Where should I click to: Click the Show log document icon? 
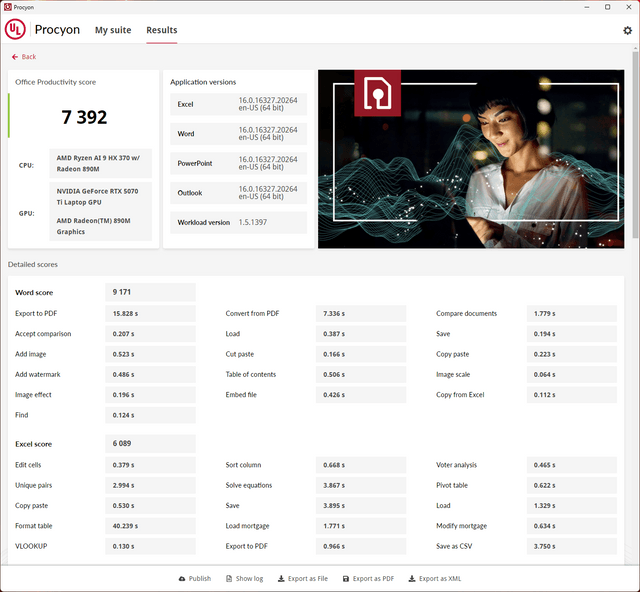click(x=229, y=579)
